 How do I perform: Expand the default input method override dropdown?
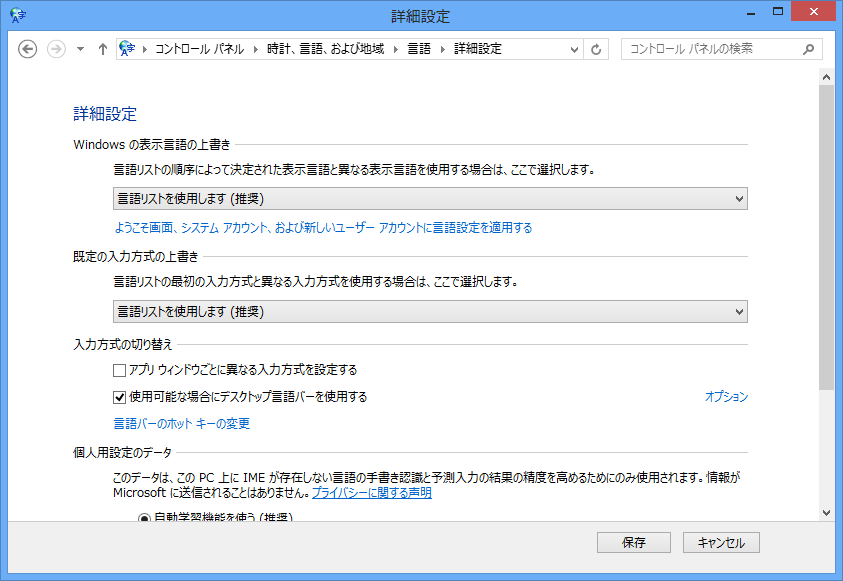[430, 312]
